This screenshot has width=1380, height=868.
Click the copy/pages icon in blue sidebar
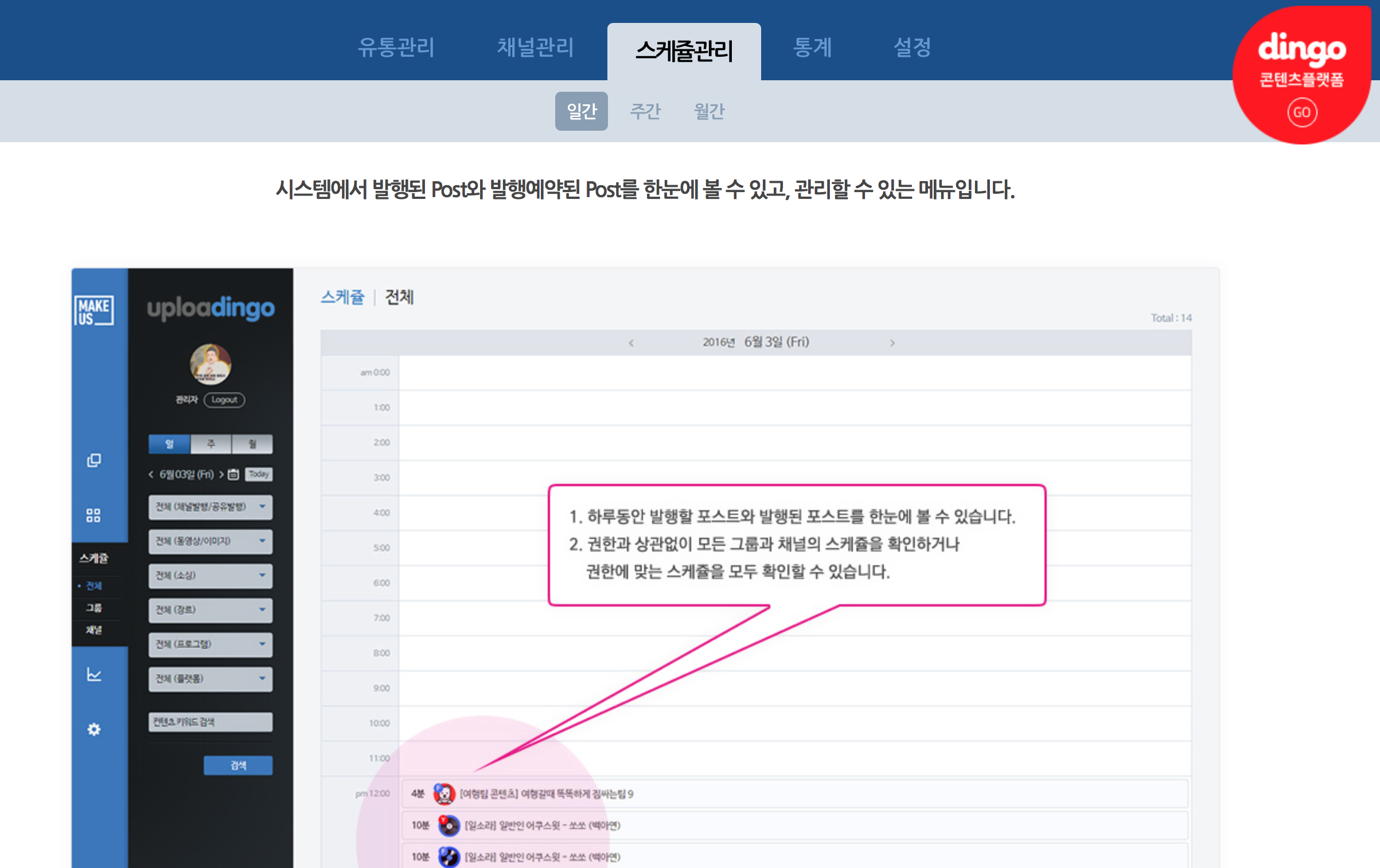point(93,460)
